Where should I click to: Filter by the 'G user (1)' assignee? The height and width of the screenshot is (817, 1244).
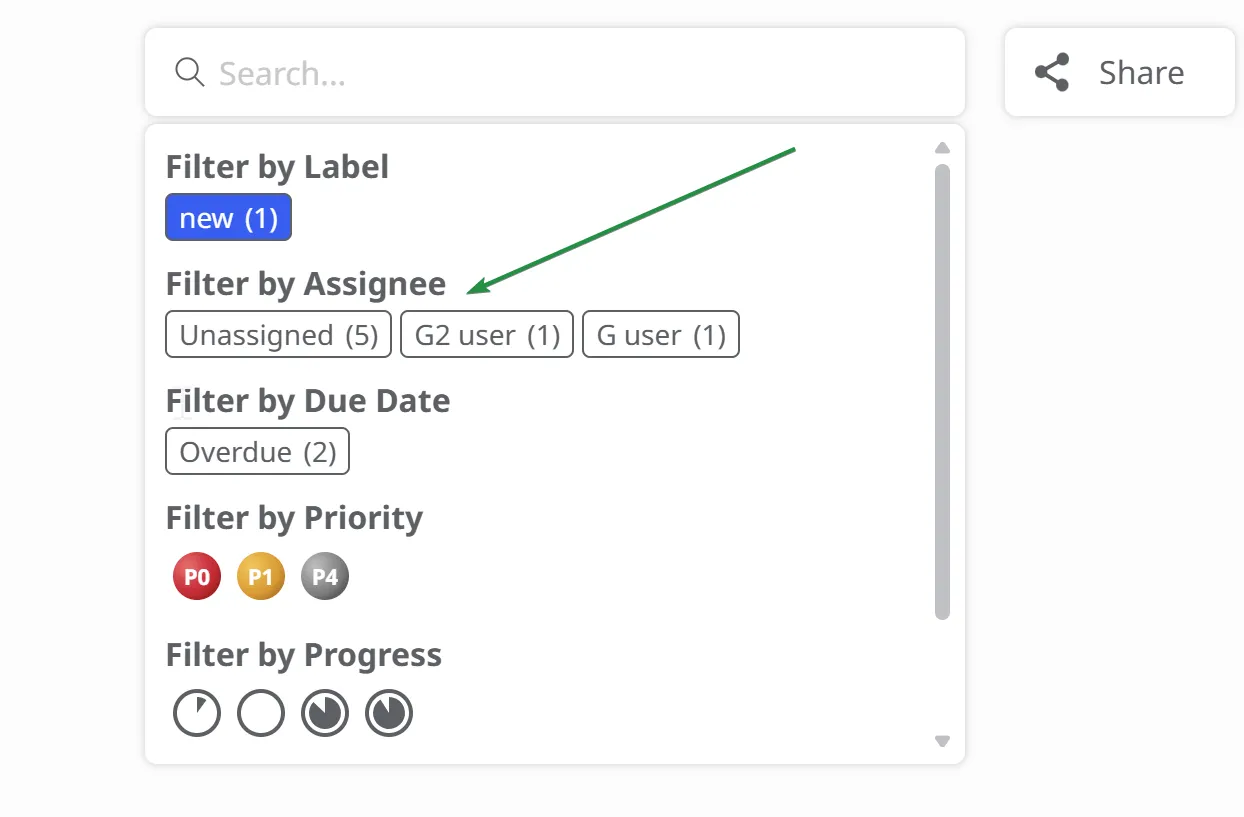tap(660, 335)
